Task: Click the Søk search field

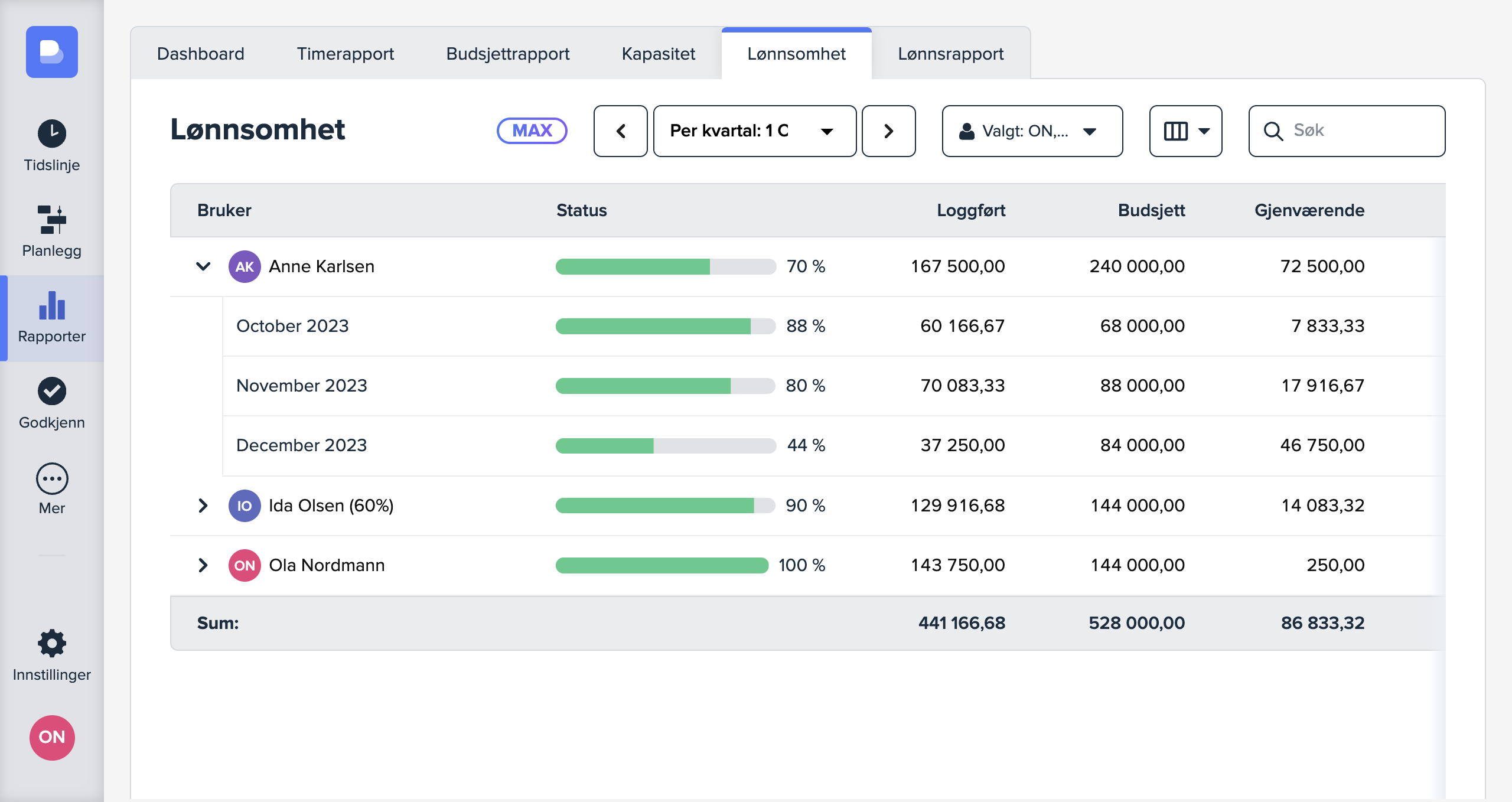Action: tap(1347, 131)
